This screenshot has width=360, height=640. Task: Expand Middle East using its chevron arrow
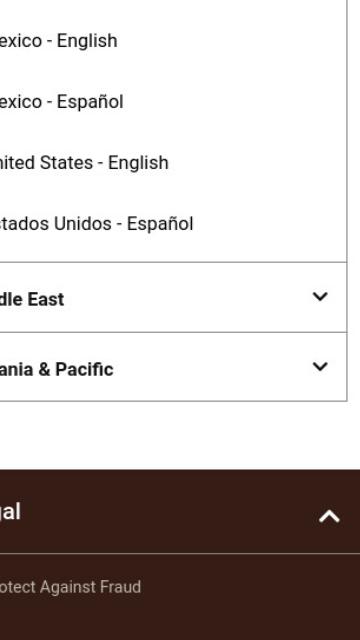[x=320, y=297]
